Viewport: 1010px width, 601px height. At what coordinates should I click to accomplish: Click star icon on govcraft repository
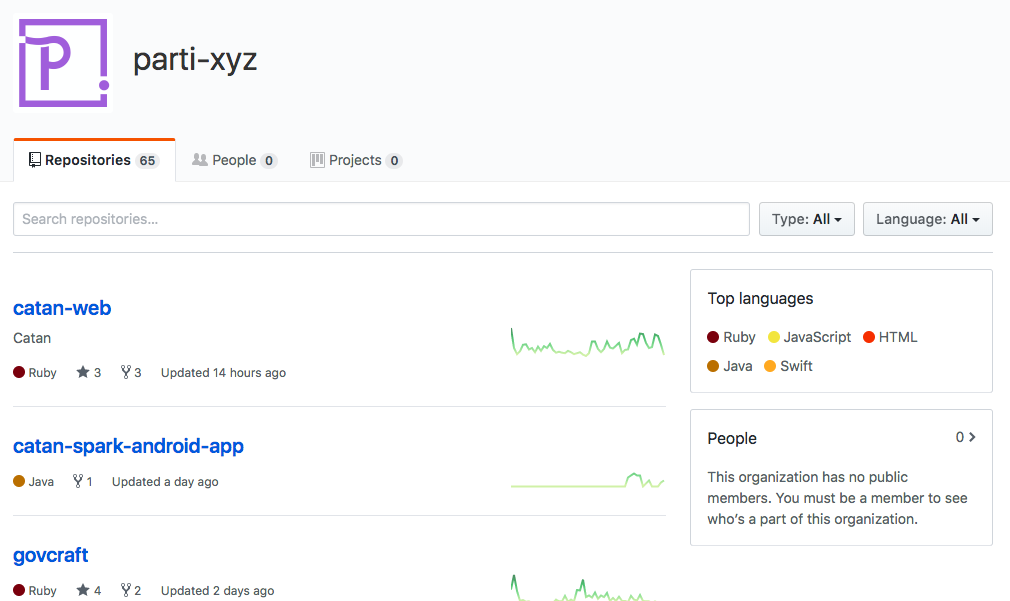tap(83, 590)
